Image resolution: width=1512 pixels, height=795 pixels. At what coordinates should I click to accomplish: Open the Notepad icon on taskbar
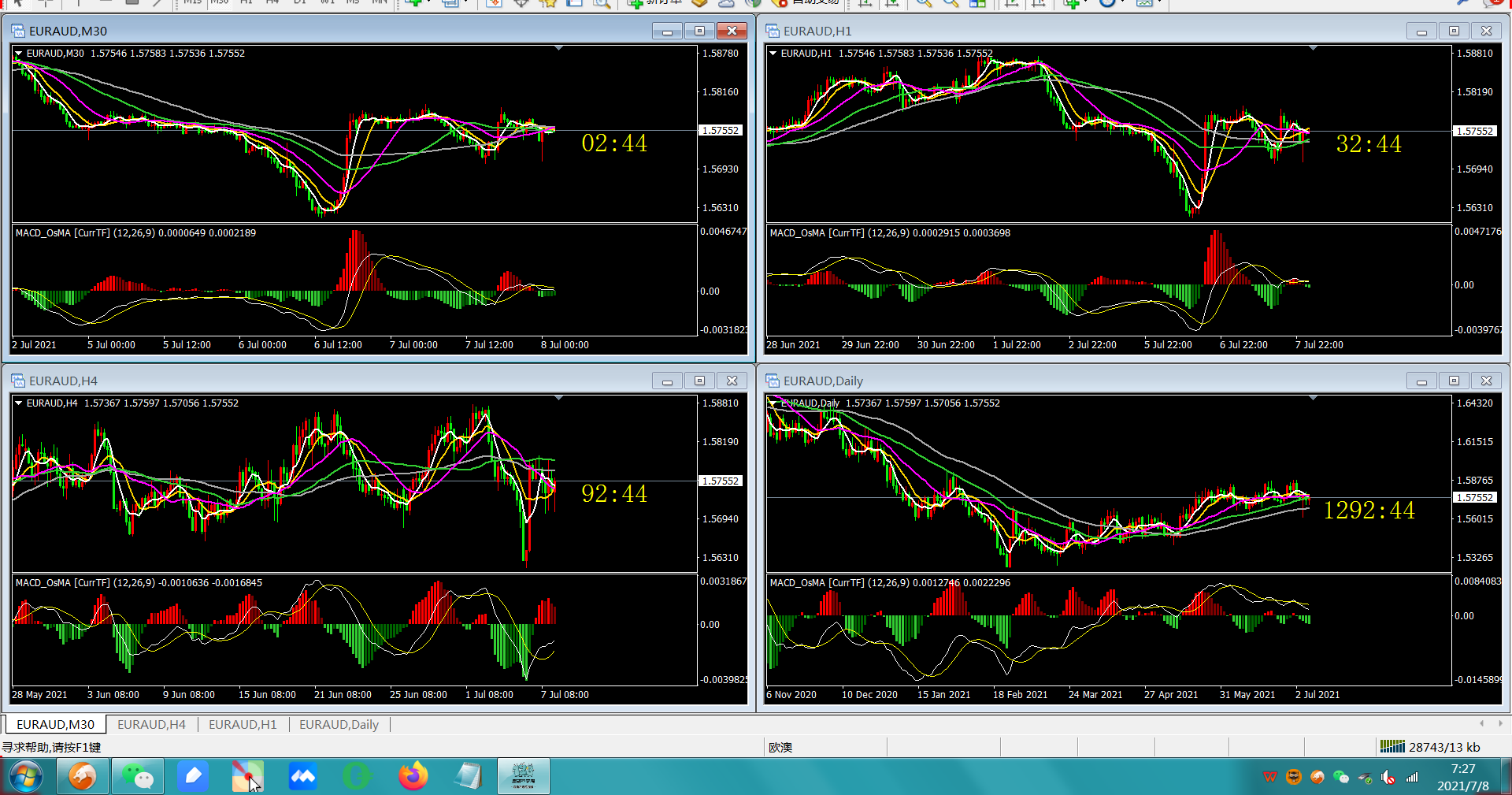468,776
